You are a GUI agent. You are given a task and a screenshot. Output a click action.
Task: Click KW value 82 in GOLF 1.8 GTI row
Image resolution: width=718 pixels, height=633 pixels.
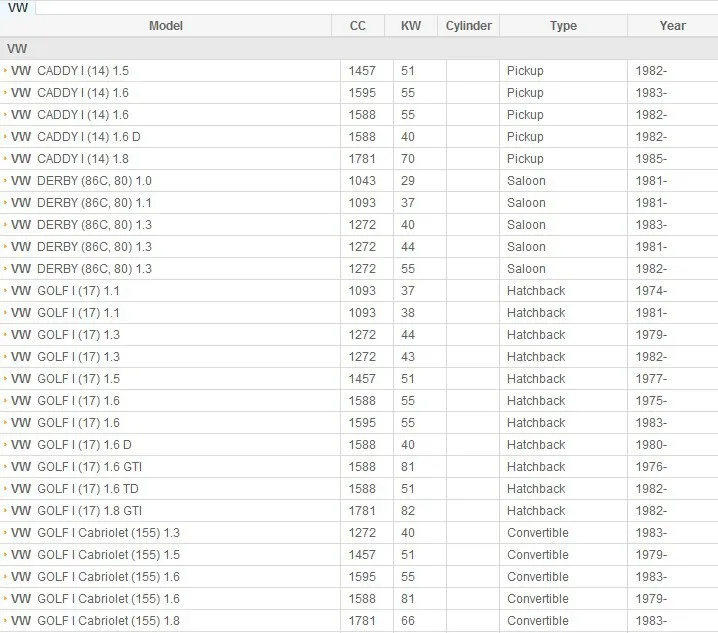coord(408,511)
